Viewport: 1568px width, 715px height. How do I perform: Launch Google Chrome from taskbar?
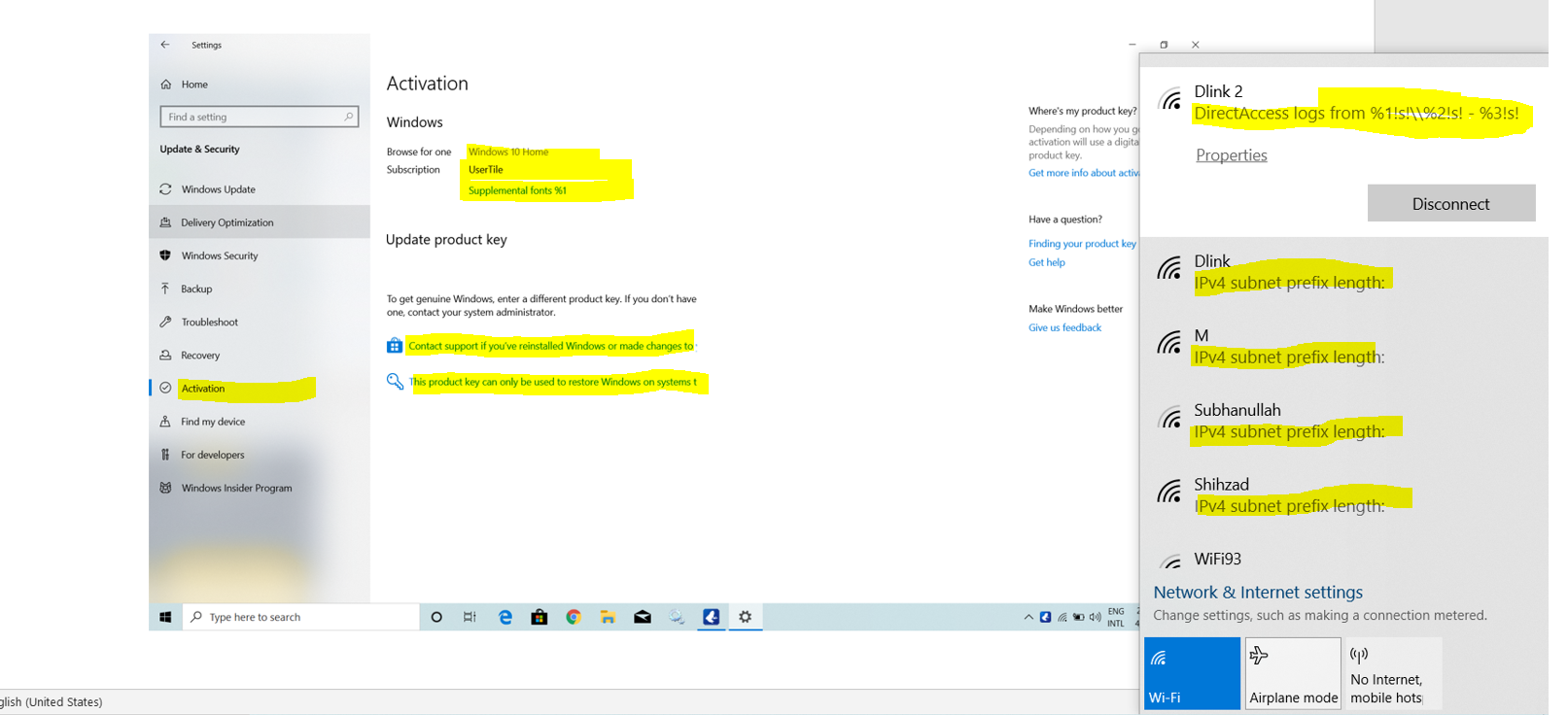[574, 617]
